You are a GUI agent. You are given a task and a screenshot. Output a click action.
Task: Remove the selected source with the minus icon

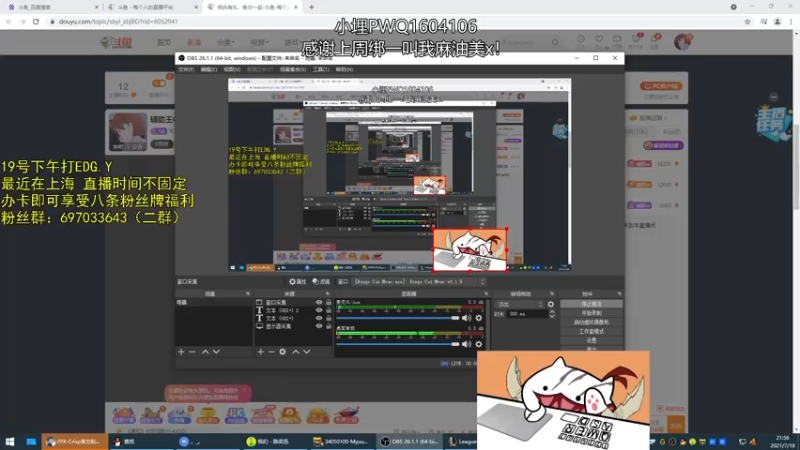[x=271, y=352]
